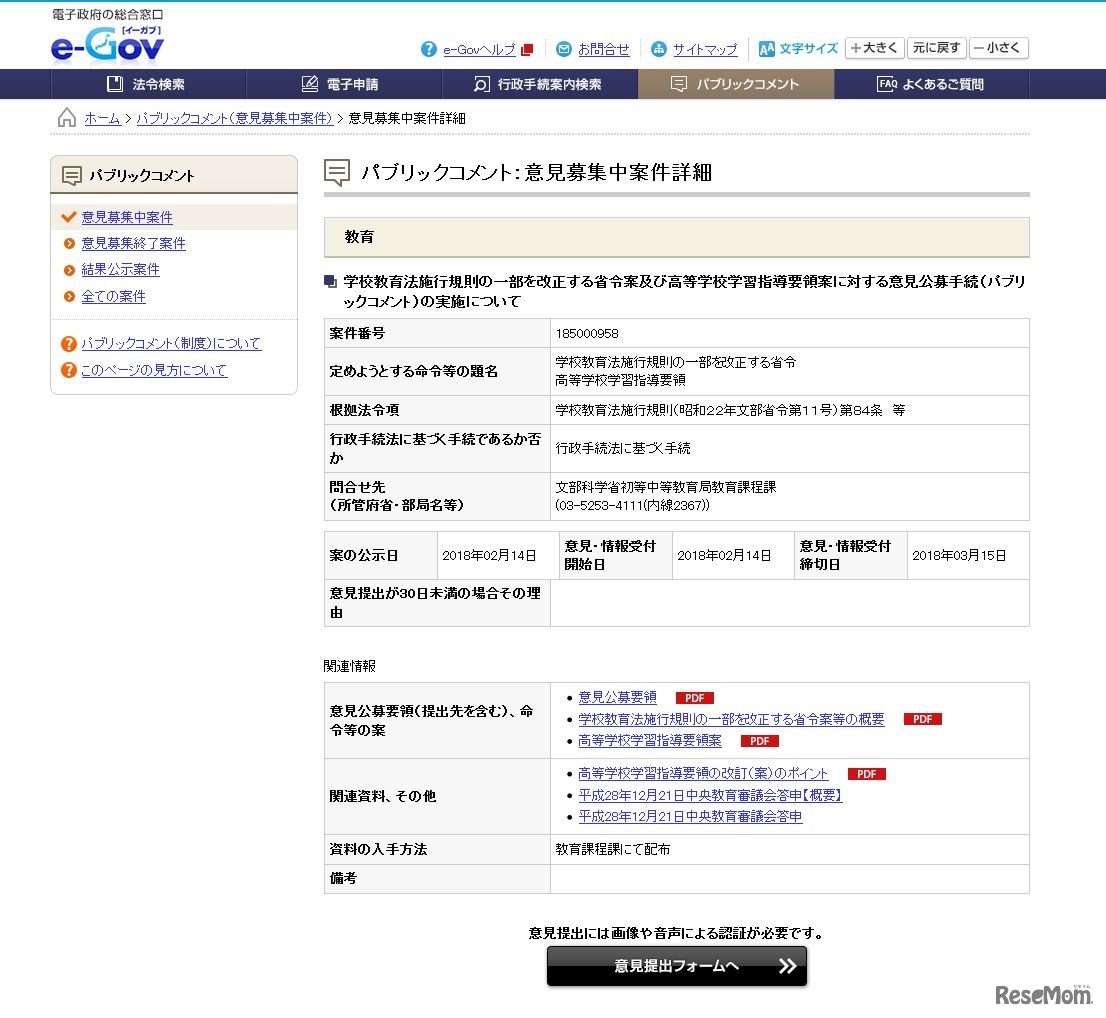Open the お問合せ link
Screen dimensions: 1106x1018
603,49
